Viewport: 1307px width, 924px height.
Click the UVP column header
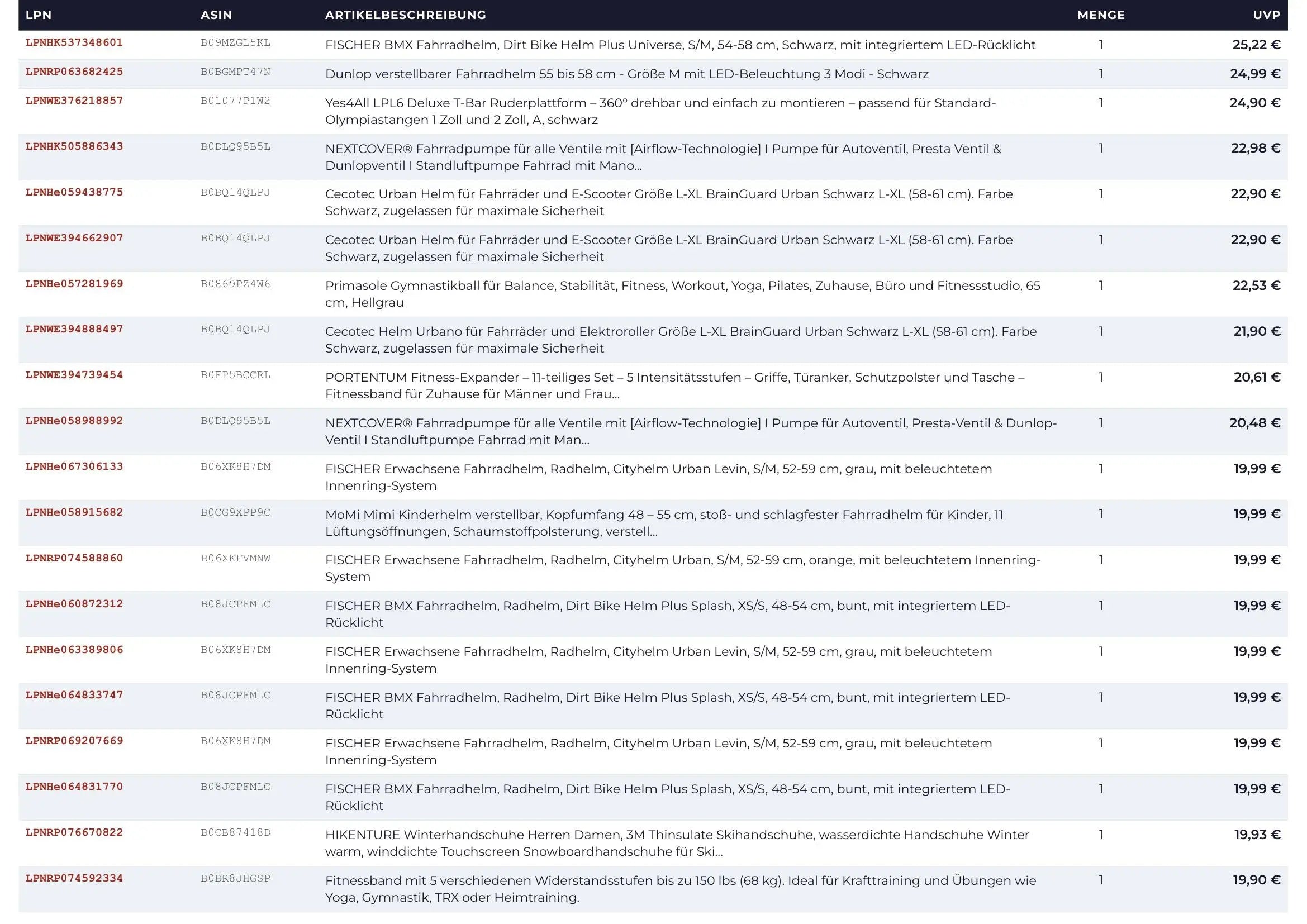pos(1267,15)
